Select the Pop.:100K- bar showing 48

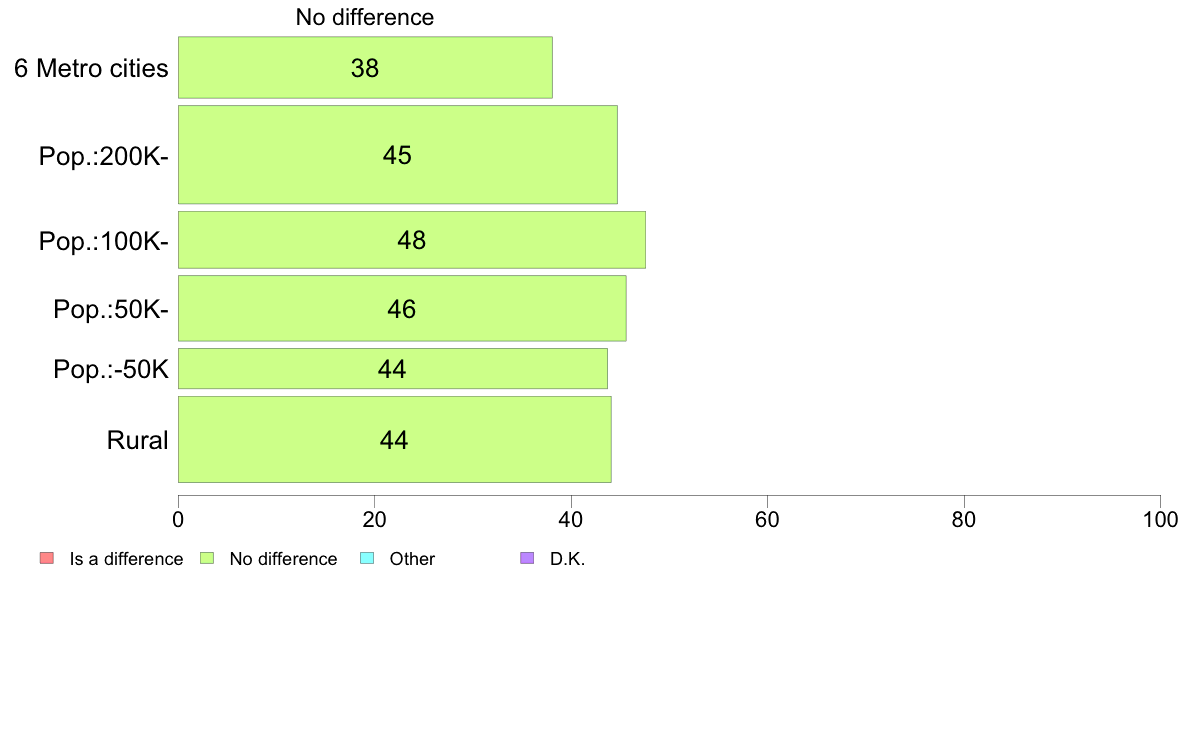point(411,240)
